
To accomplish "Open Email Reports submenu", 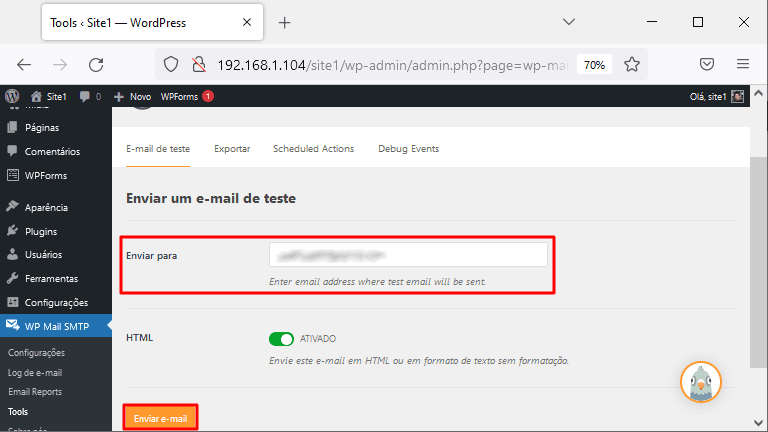I will [x=35, y=392].
